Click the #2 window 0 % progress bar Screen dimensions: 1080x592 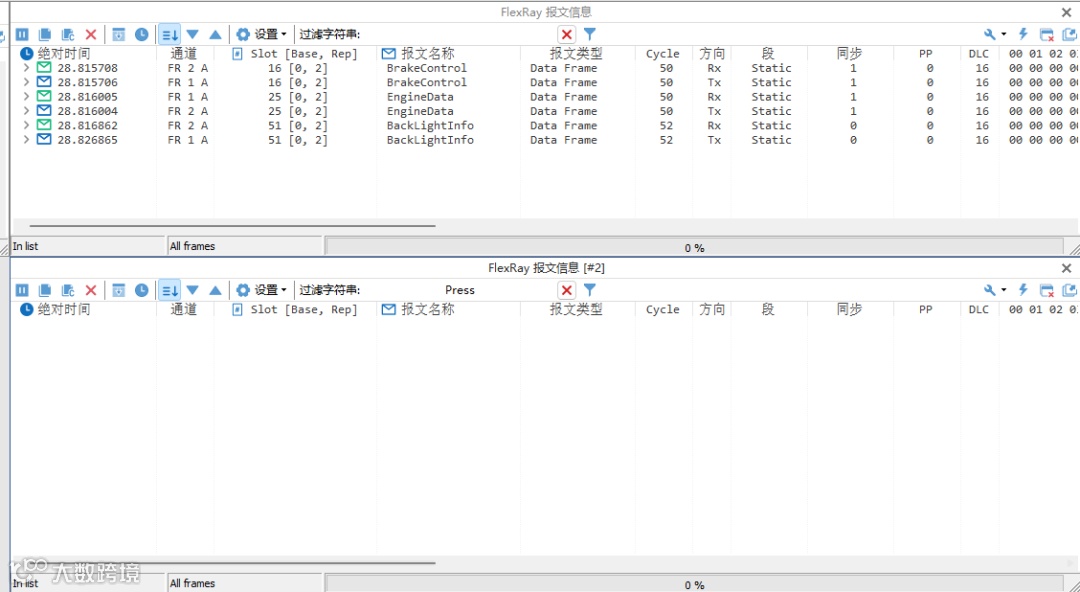694,584
